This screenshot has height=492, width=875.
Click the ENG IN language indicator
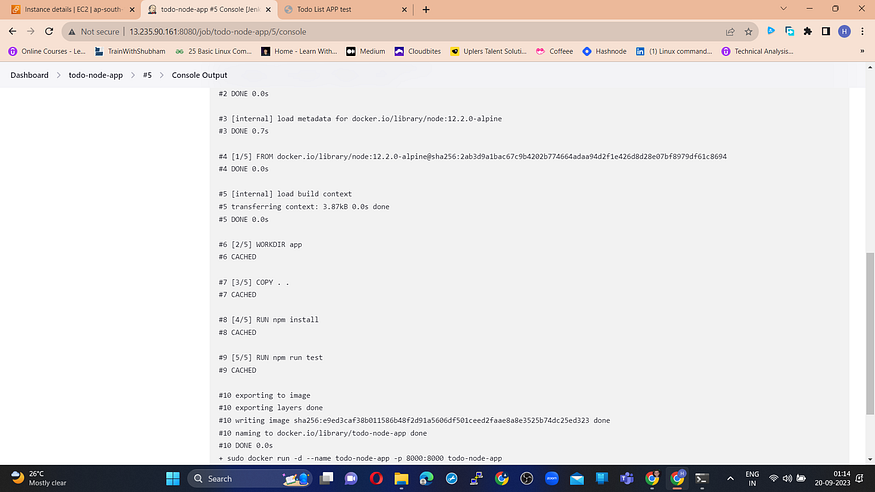click(752, 479)
